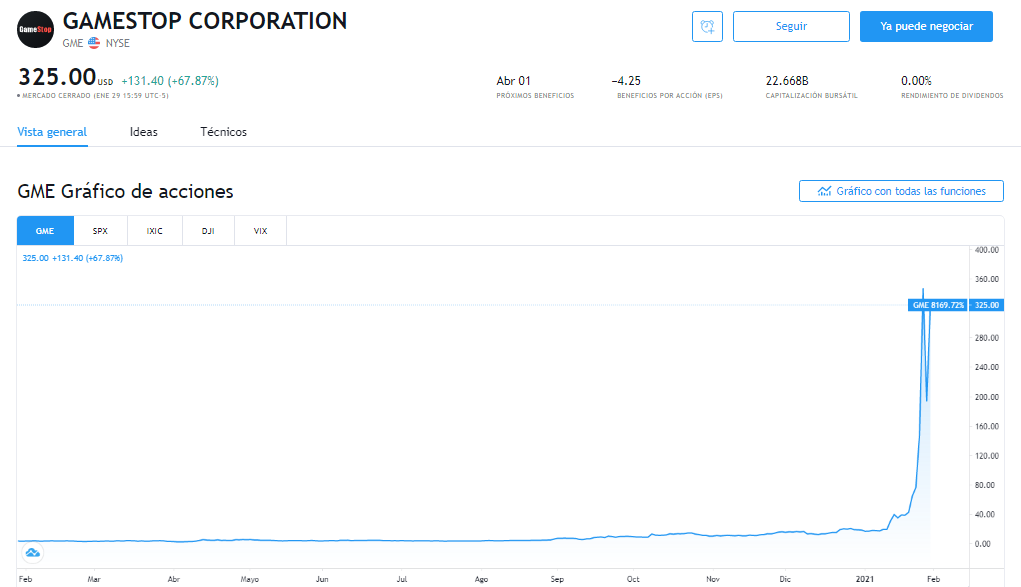The image size is (1021, 587).
Task: Click the 325.00 price tag on axis
Action: [x=986, y=305]
